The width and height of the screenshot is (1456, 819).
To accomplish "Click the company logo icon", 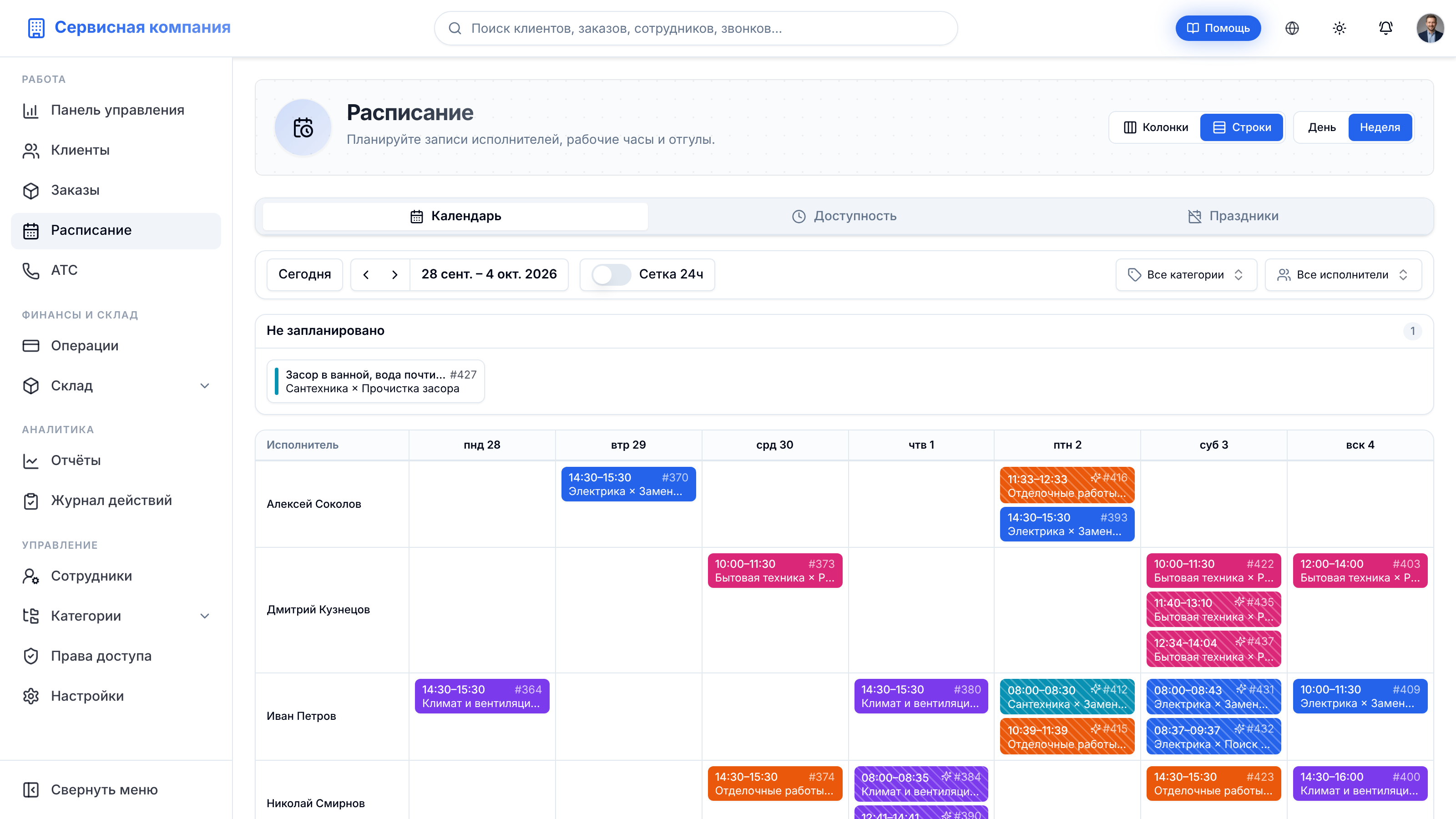I will [x=36, y=28].
